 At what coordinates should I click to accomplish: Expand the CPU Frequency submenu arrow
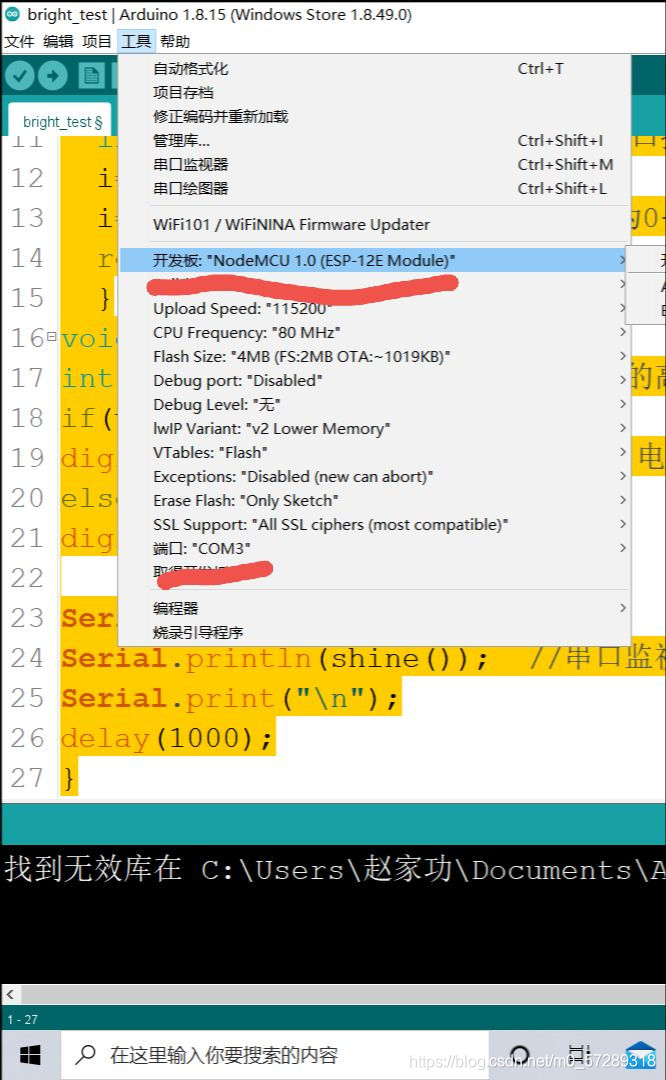pos(622,332)
